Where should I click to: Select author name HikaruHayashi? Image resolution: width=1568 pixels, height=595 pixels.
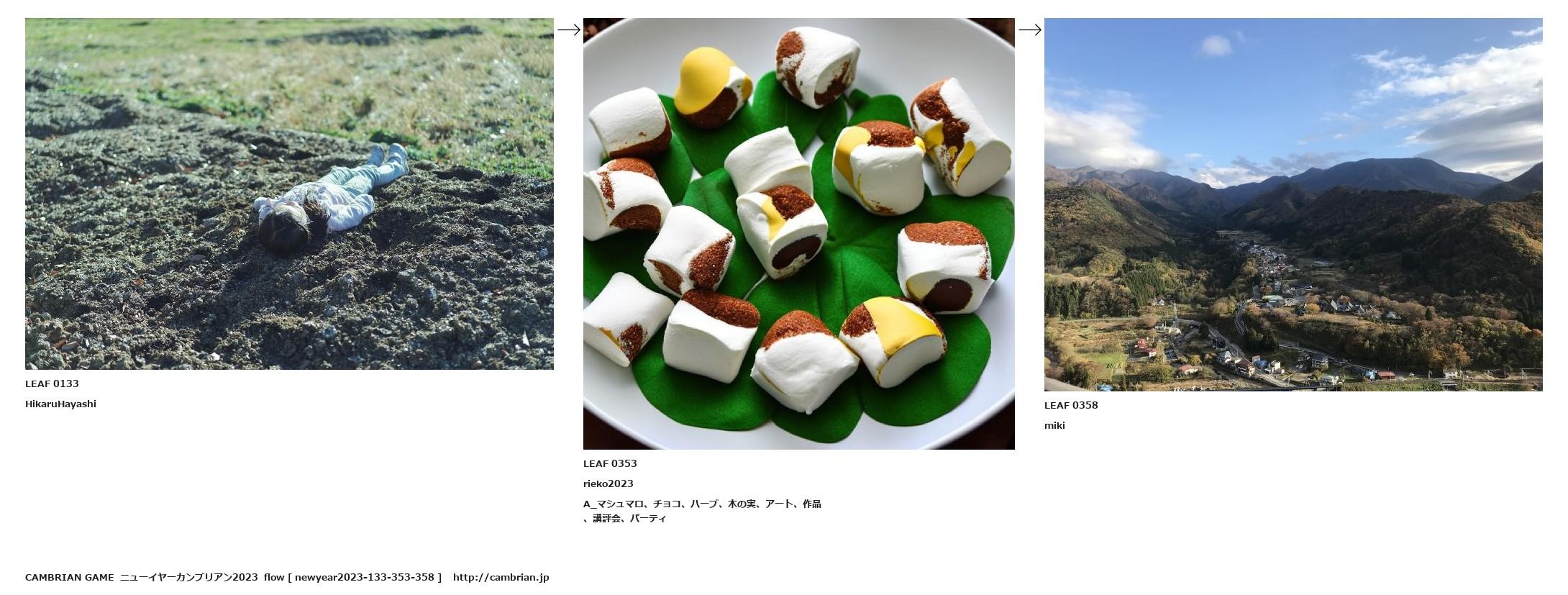click(x=60, y=404)
